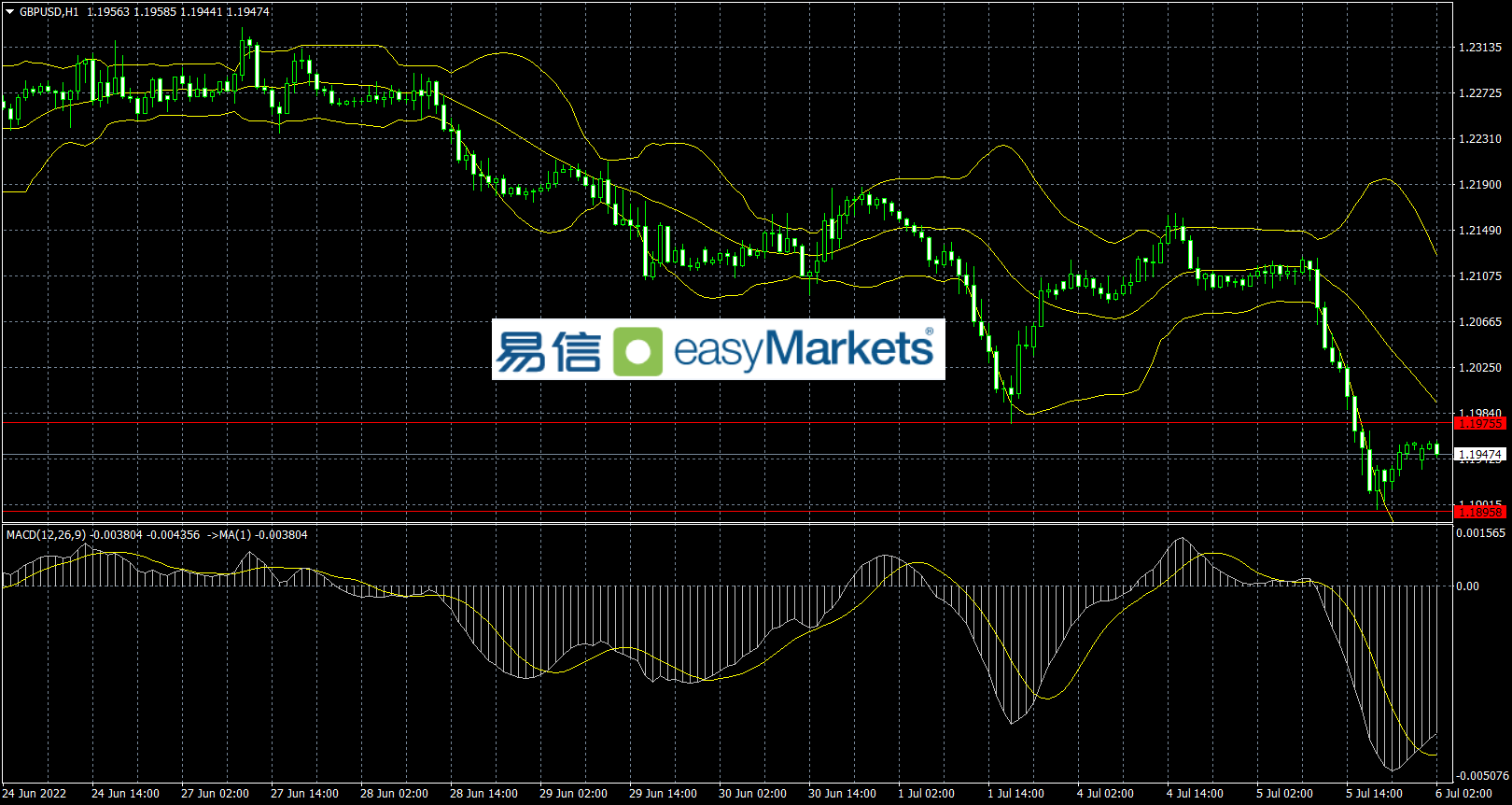
Task: Click the 24 Jun 2022 date label
Action: click(35, 794)
